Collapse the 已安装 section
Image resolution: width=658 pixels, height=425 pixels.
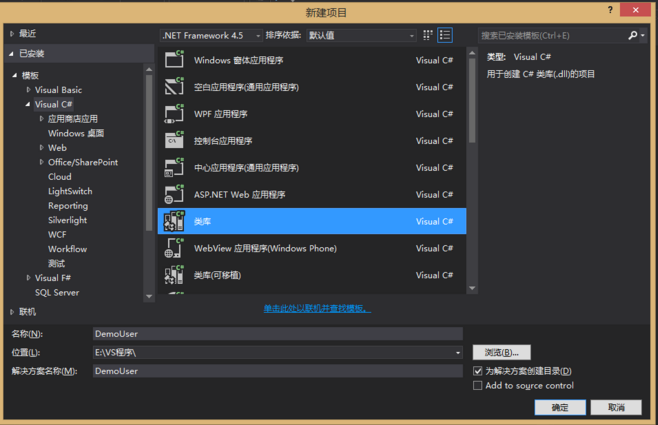pos(12,54)
